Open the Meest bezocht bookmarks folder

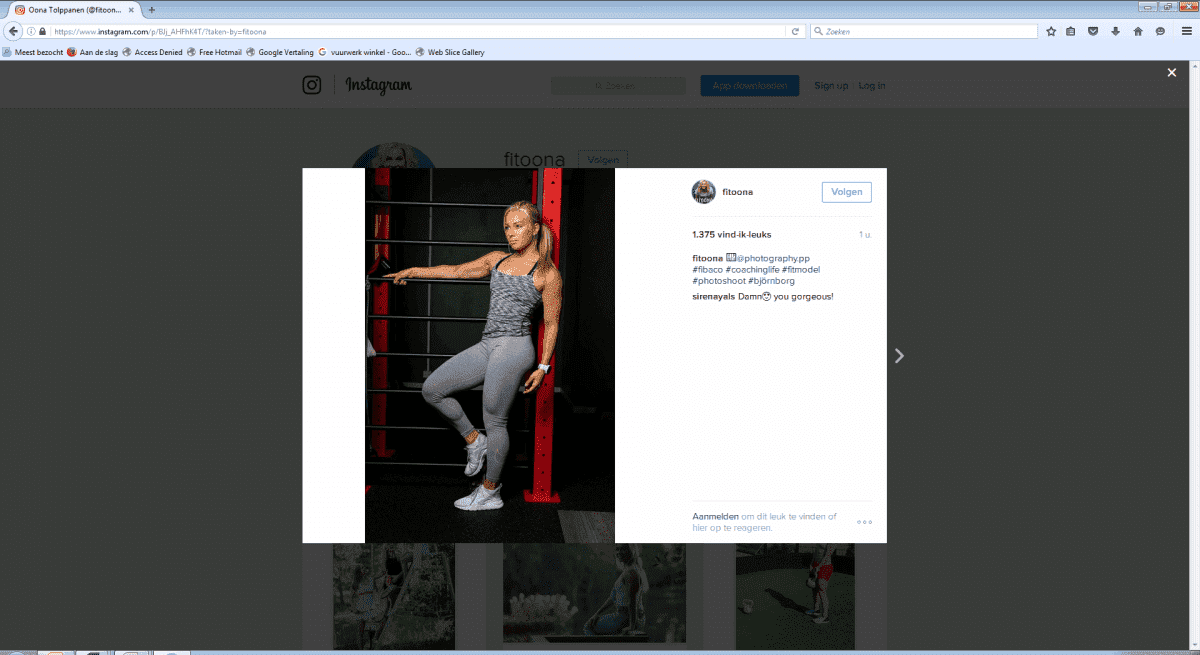click(33, 52)
